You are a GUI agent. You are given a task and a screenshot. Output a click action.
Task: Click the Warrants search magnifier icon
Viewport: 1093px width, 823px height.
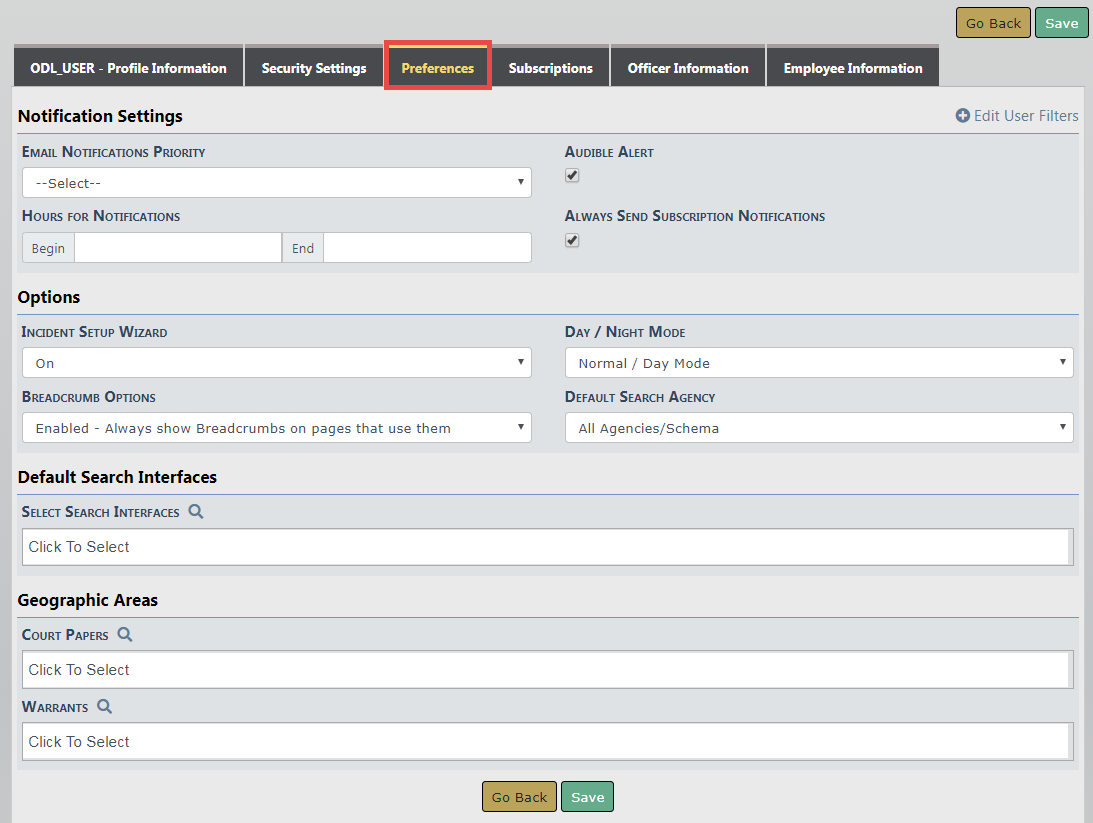[x=105, y=707]
